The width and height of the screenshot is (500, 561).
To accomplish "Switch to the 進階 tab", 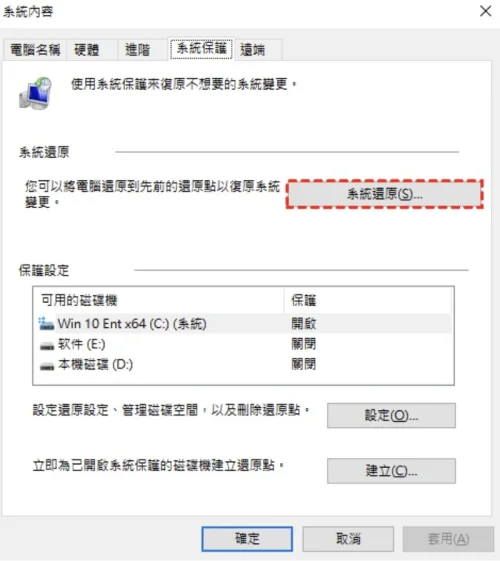I will (137, 49).
